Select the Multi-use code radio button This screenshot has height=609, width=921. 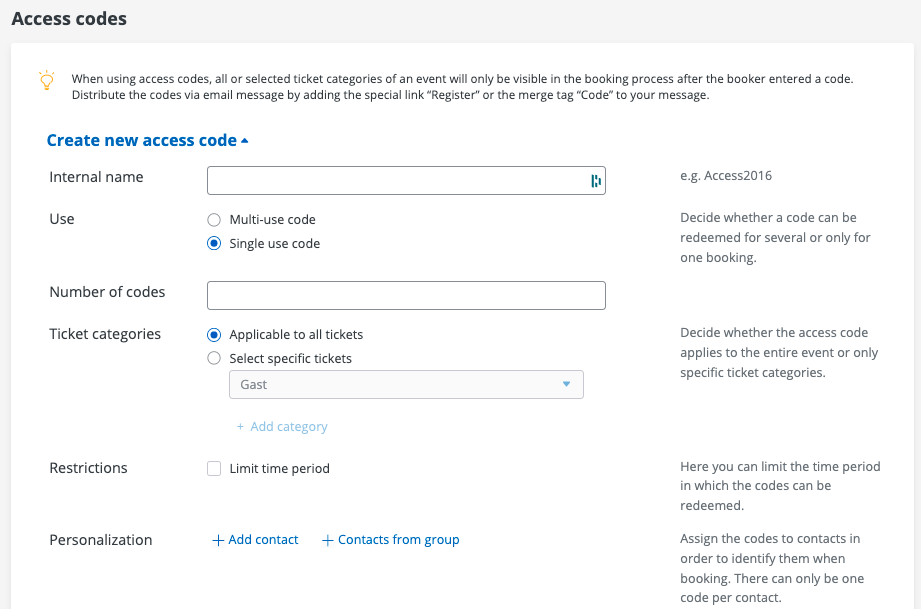(213, 220)
